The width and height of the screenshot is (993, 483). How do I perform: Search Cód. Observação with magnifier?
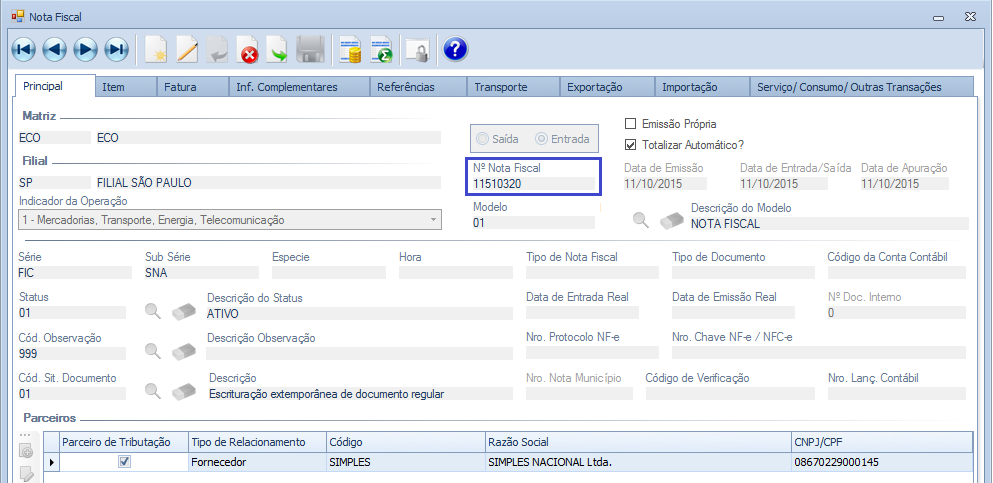(153, 350)
